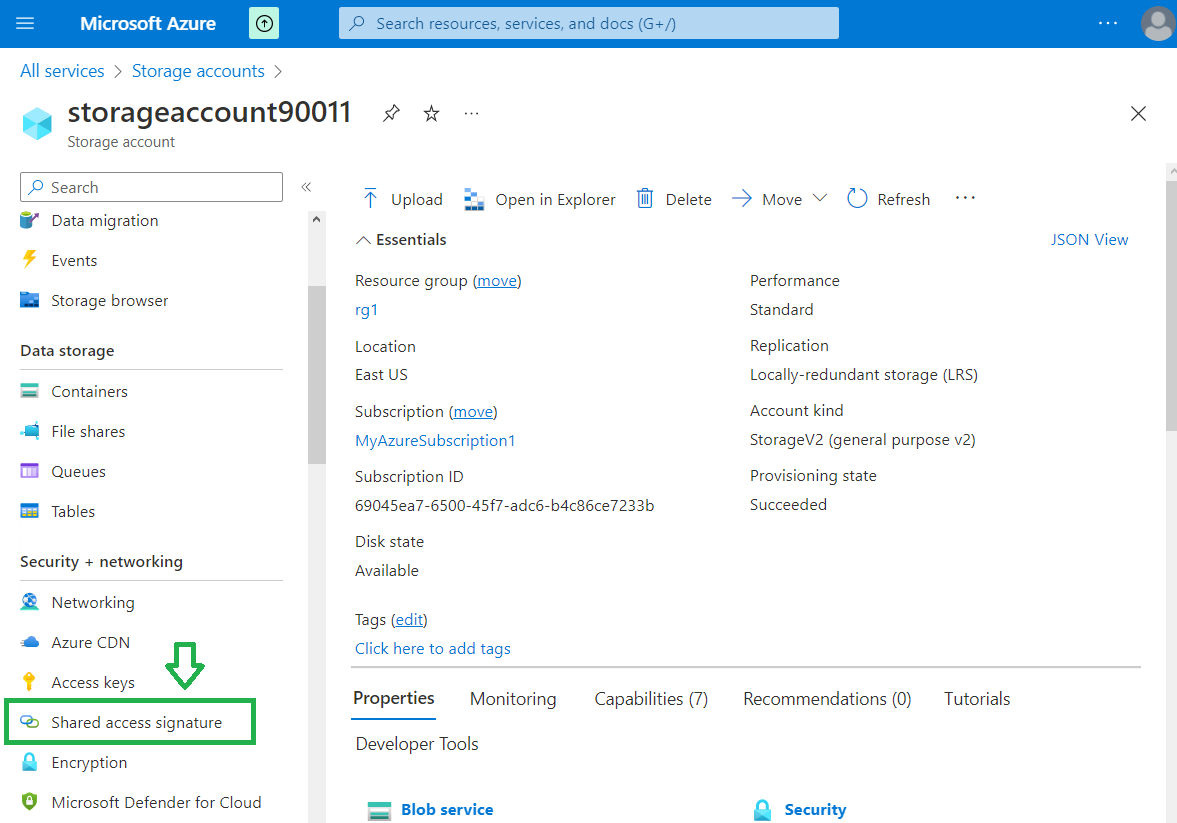Click the main pane vertical scrollbar

point(1172,305)
